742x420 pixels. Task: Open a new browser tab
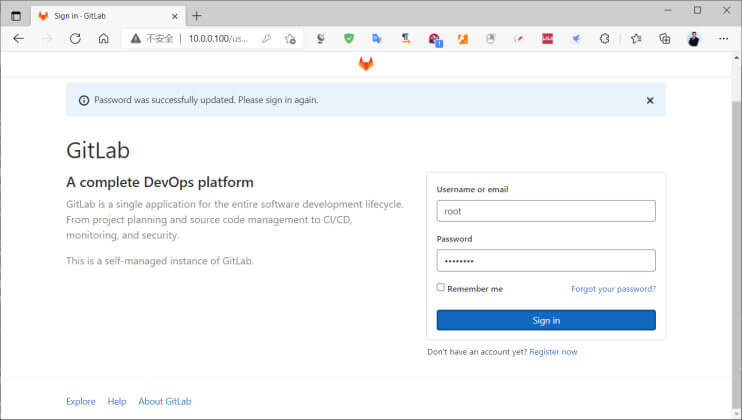click(x=197, y=16)
